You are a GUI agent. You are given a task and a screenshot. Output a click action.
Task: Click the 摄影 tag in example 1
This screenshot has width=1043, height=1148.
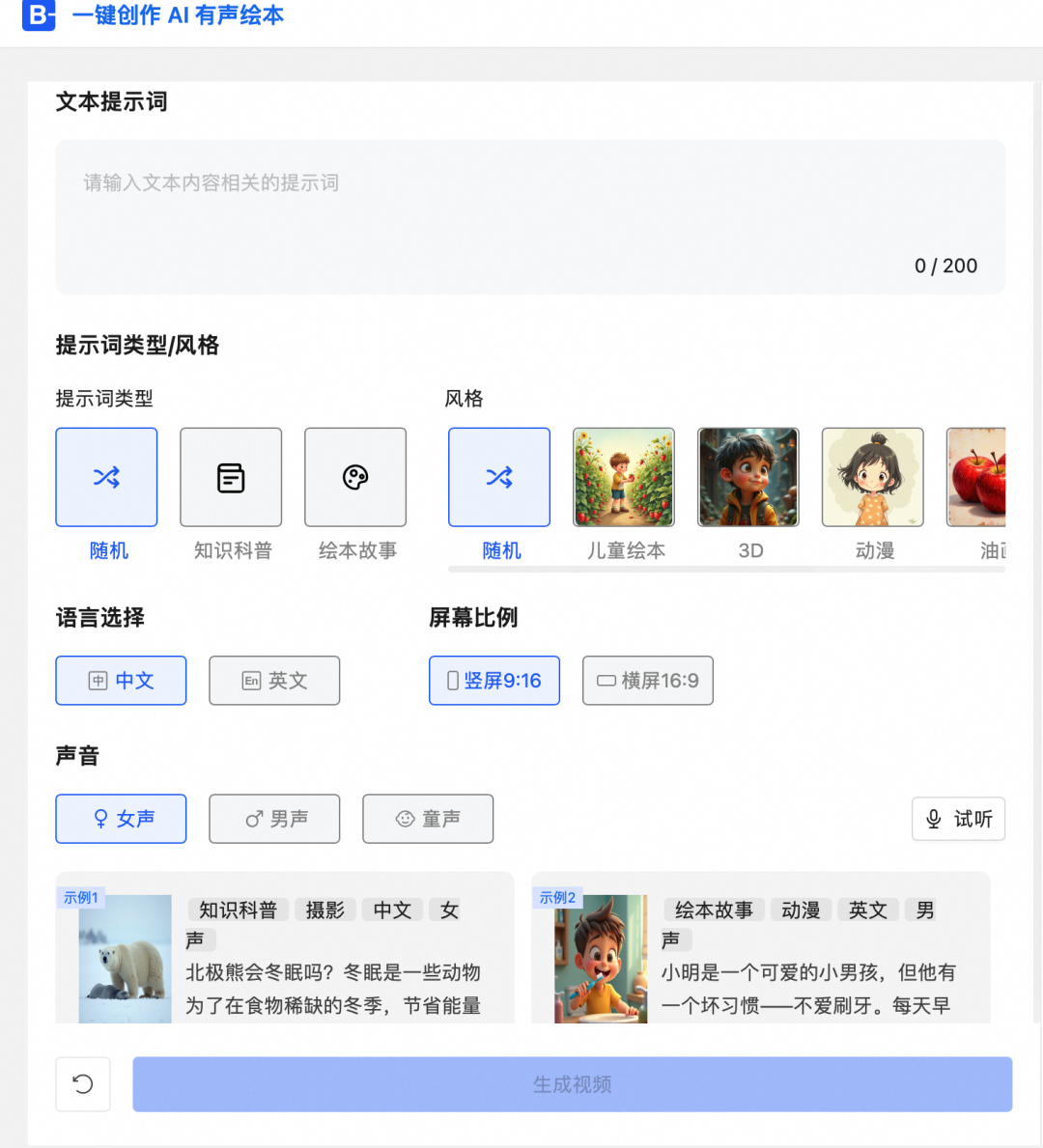click(x=325, y=910)
